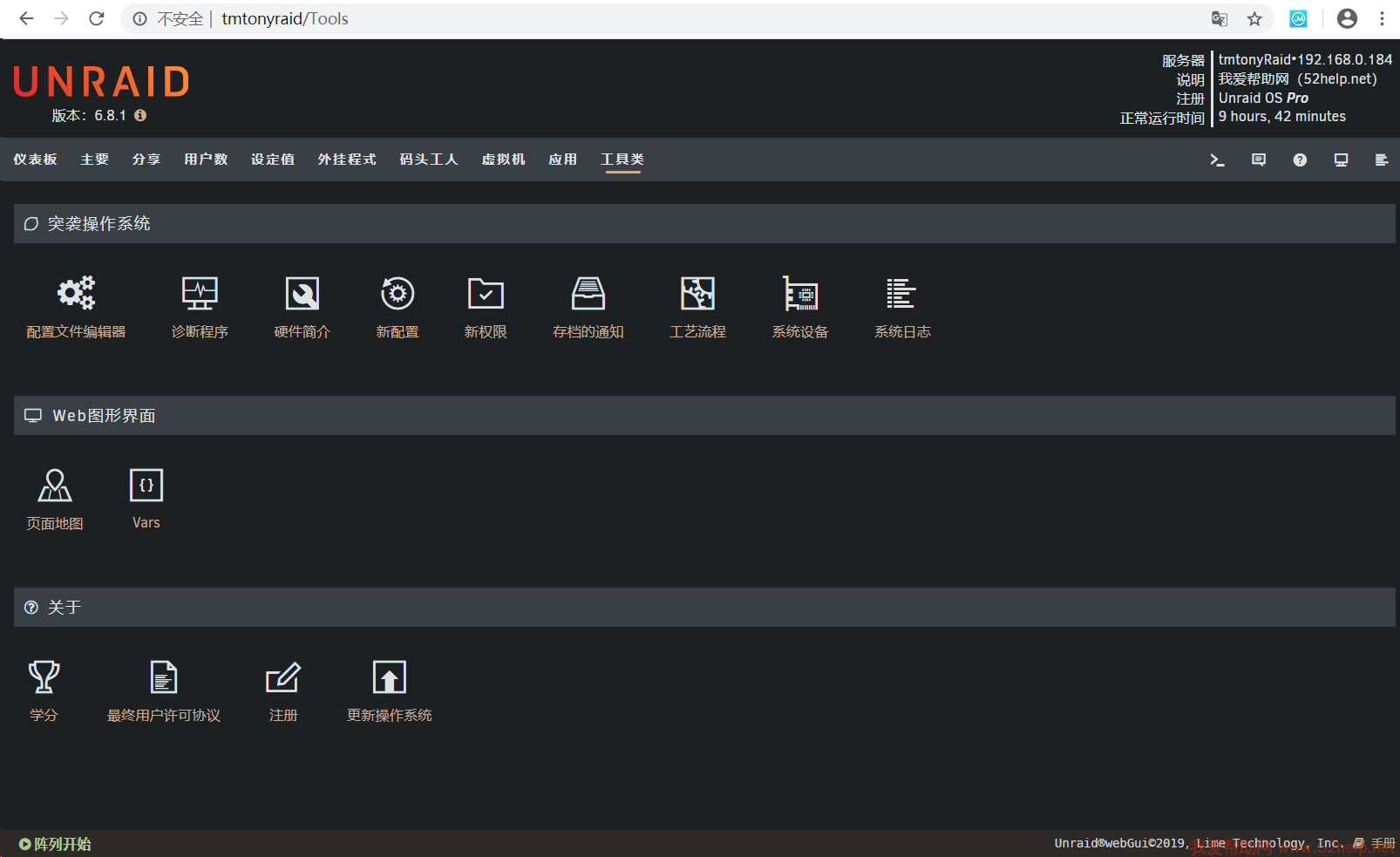Click the 手册 manual link in footer
This screenshot has height=857, width=1400.
tap(1382, 843)
